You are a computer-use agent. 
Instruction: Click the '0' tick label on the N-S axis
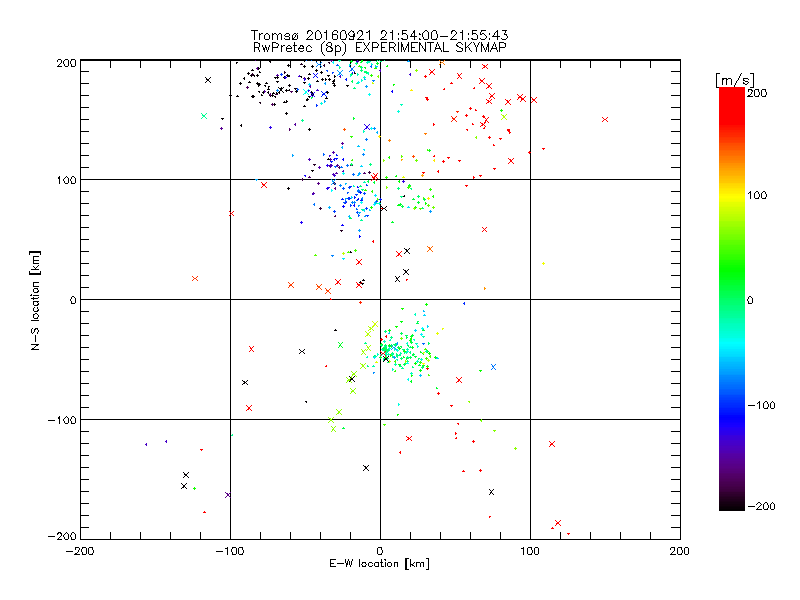point(73,300)
